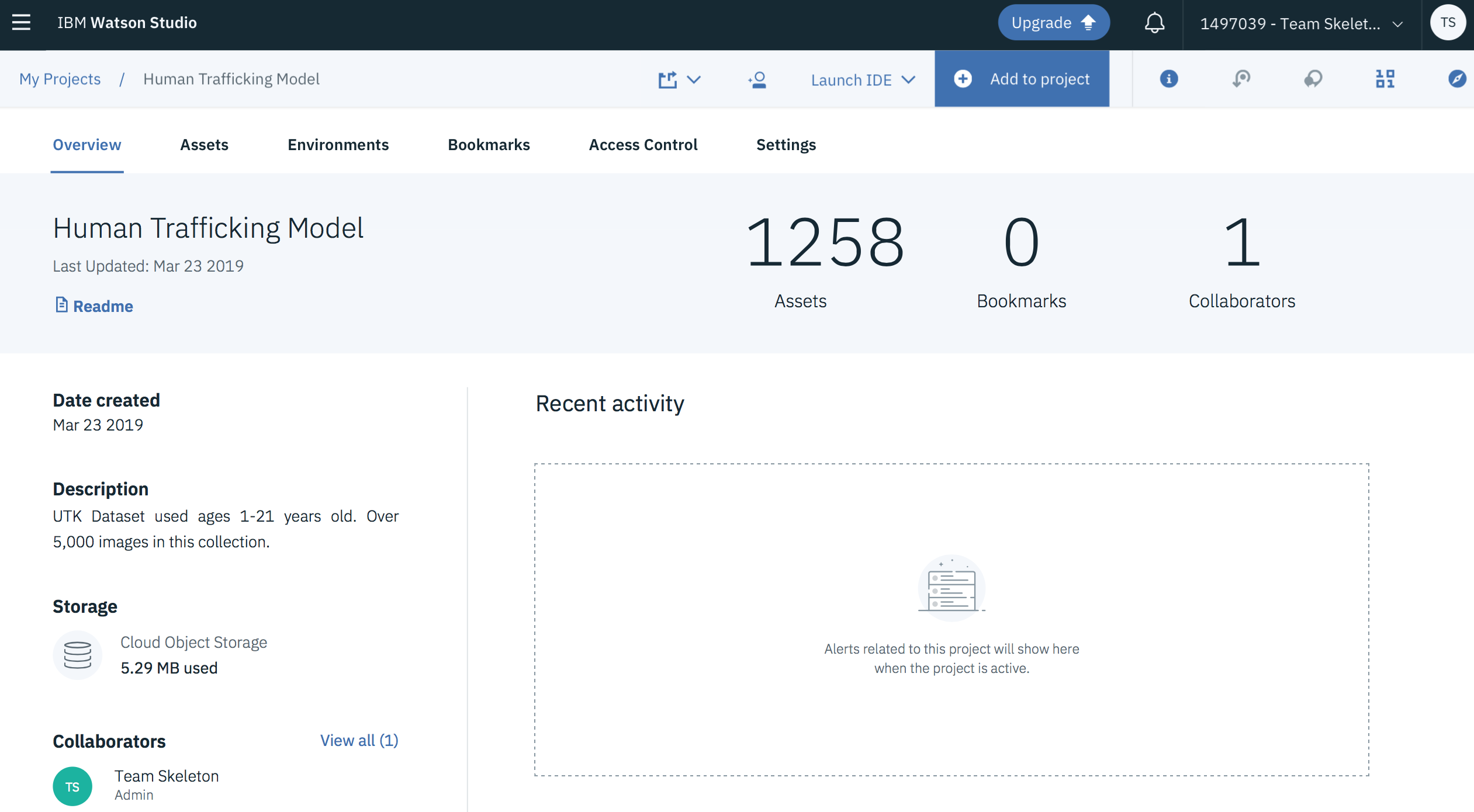Open the comments chat bubble icon

tap(1313, 79)
